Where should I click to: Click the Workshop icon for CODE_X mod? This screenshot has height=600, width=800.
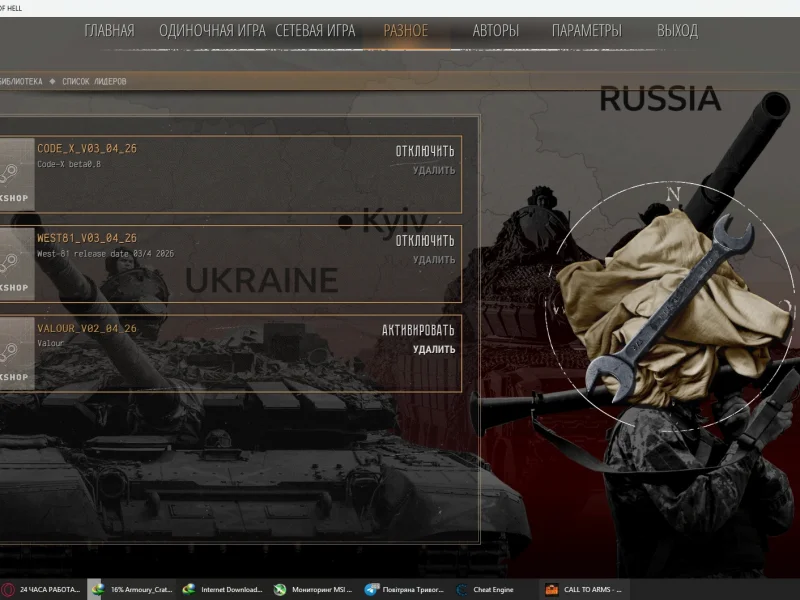[x=16, y=174]
